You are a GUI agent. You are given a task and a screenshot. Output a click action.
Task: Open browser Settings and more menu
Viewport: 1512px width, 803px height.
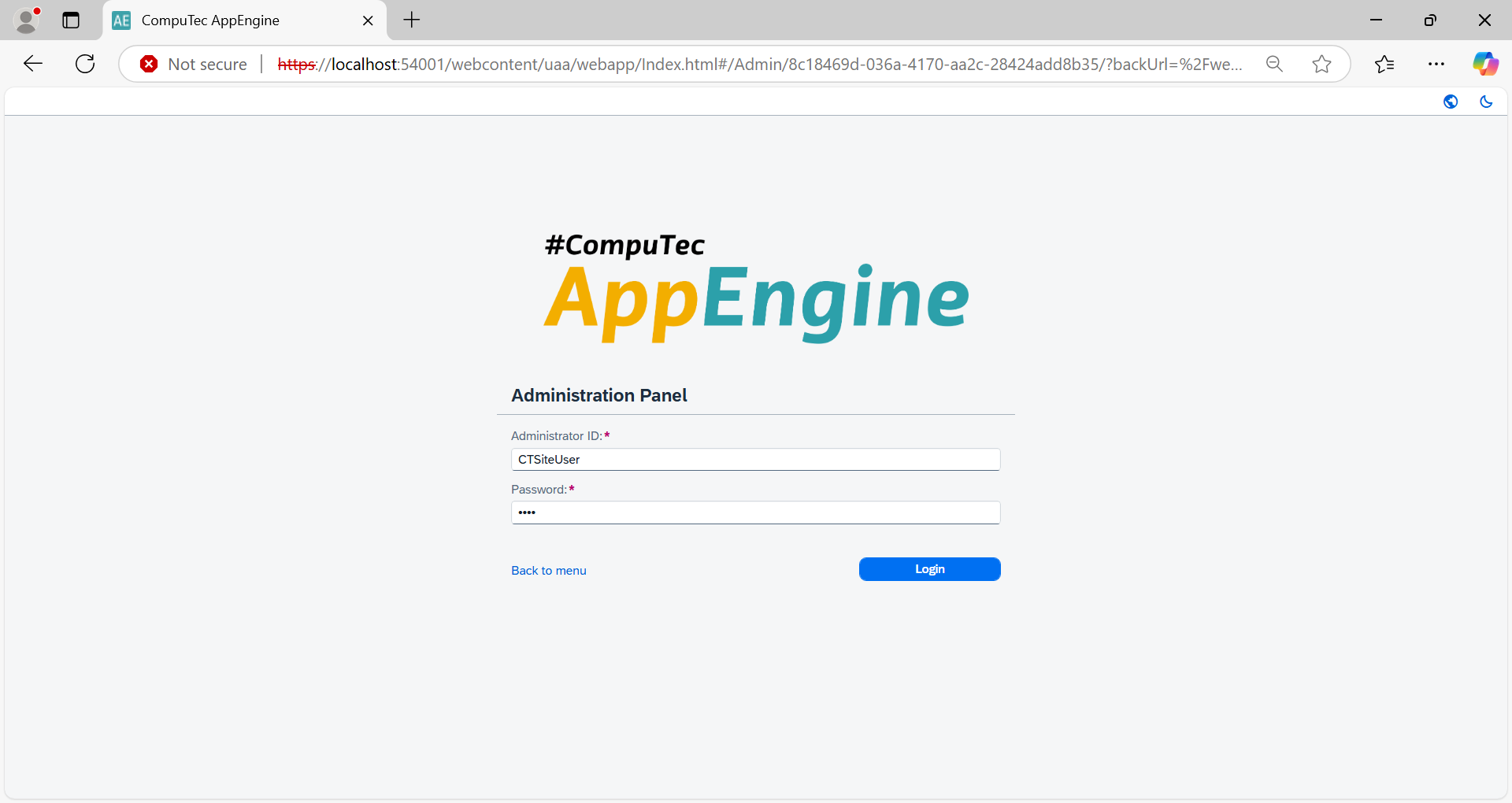1437,64
